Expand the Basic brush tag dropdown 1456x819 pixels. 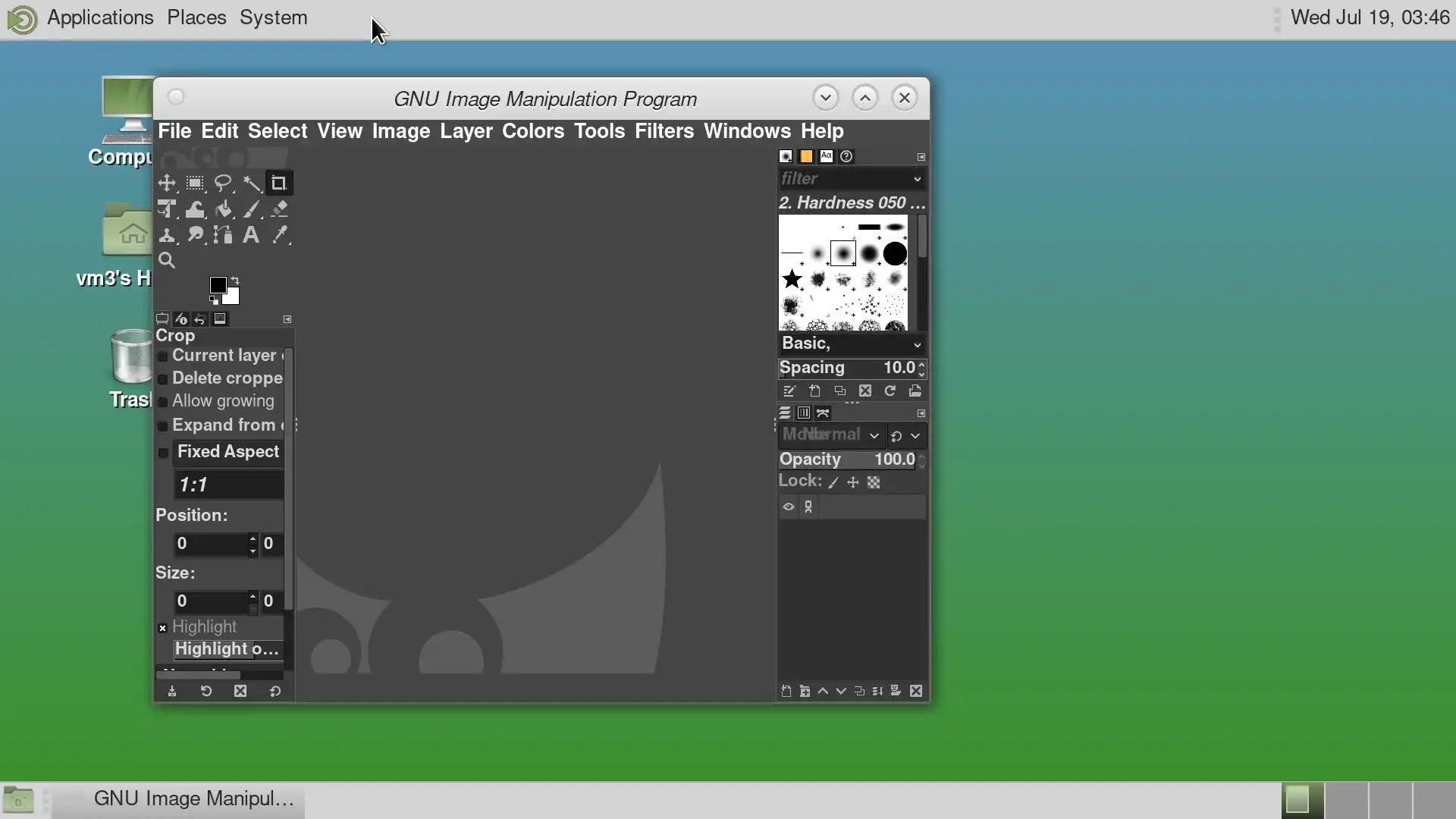coord(917,344)
